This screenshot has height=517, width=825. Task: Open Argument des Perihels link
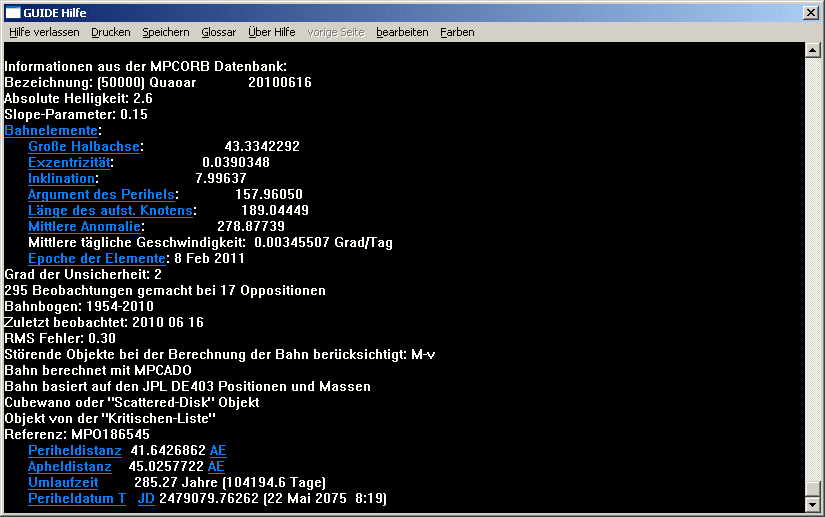(x=101, y=195)
